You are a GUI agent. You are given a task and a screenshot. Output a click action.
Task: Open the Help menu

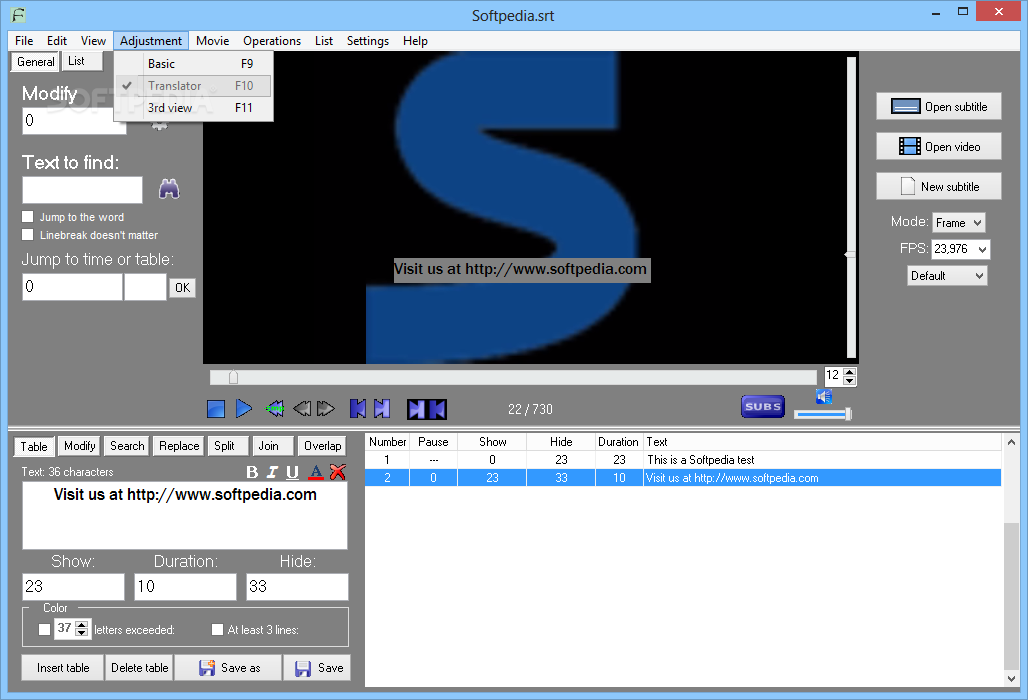point(415,41)
